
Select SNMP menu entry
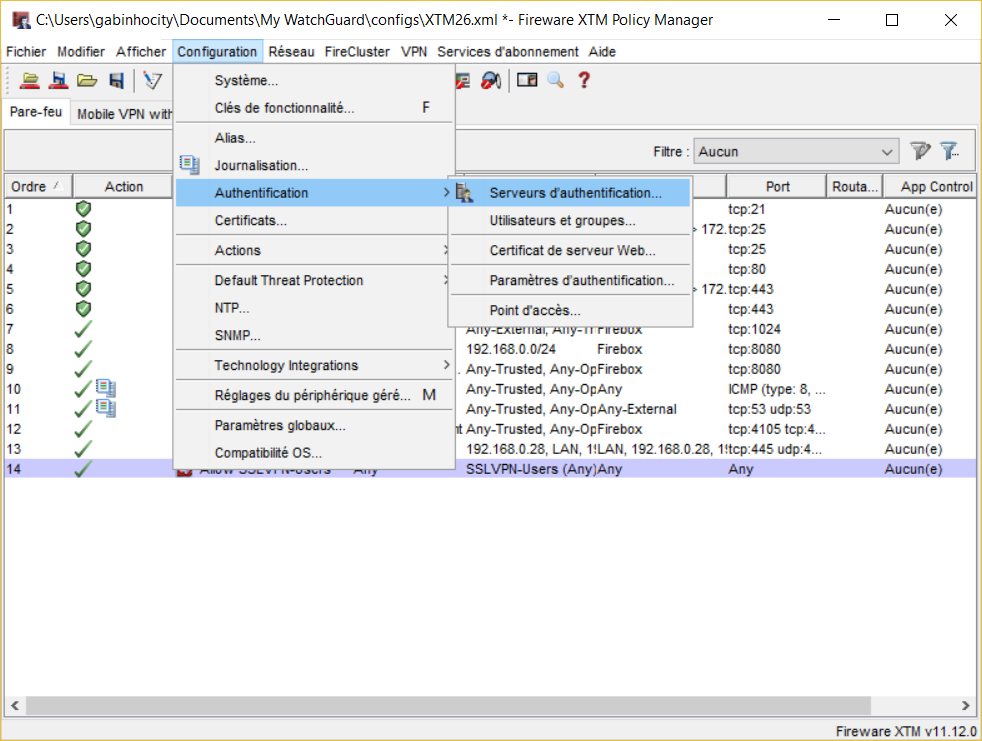[x=313, y=336]
